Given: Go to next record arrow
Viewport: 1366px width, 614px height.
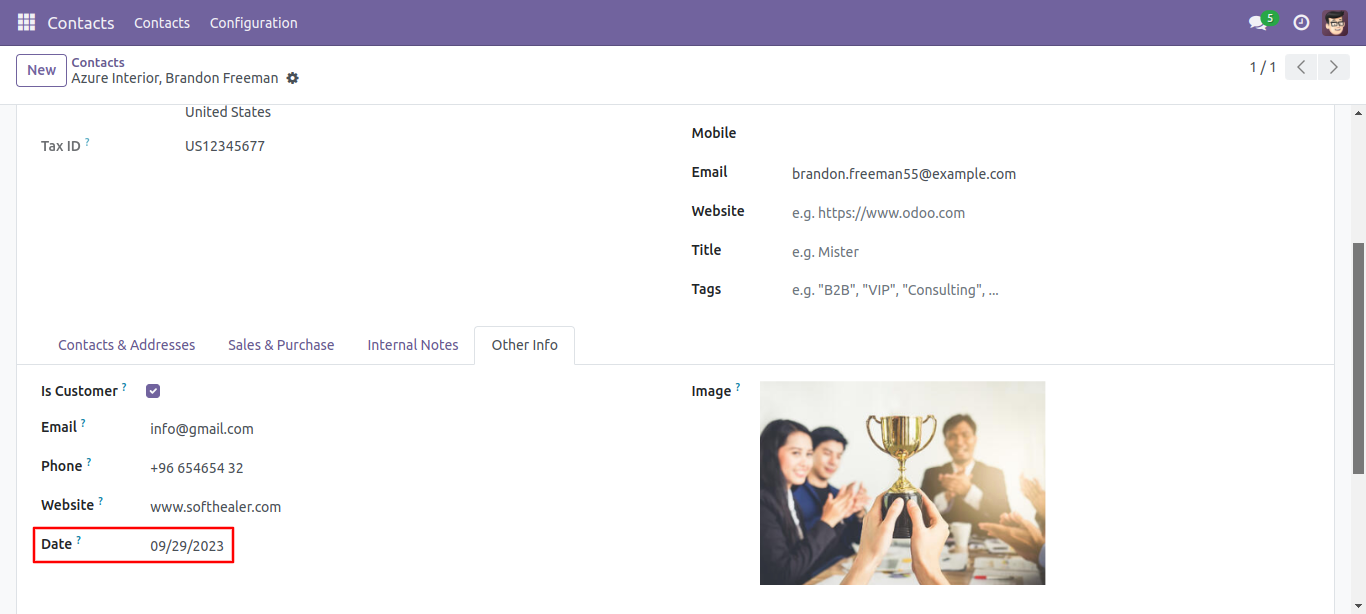Looking at the screenshot, I should (1333, 67).
